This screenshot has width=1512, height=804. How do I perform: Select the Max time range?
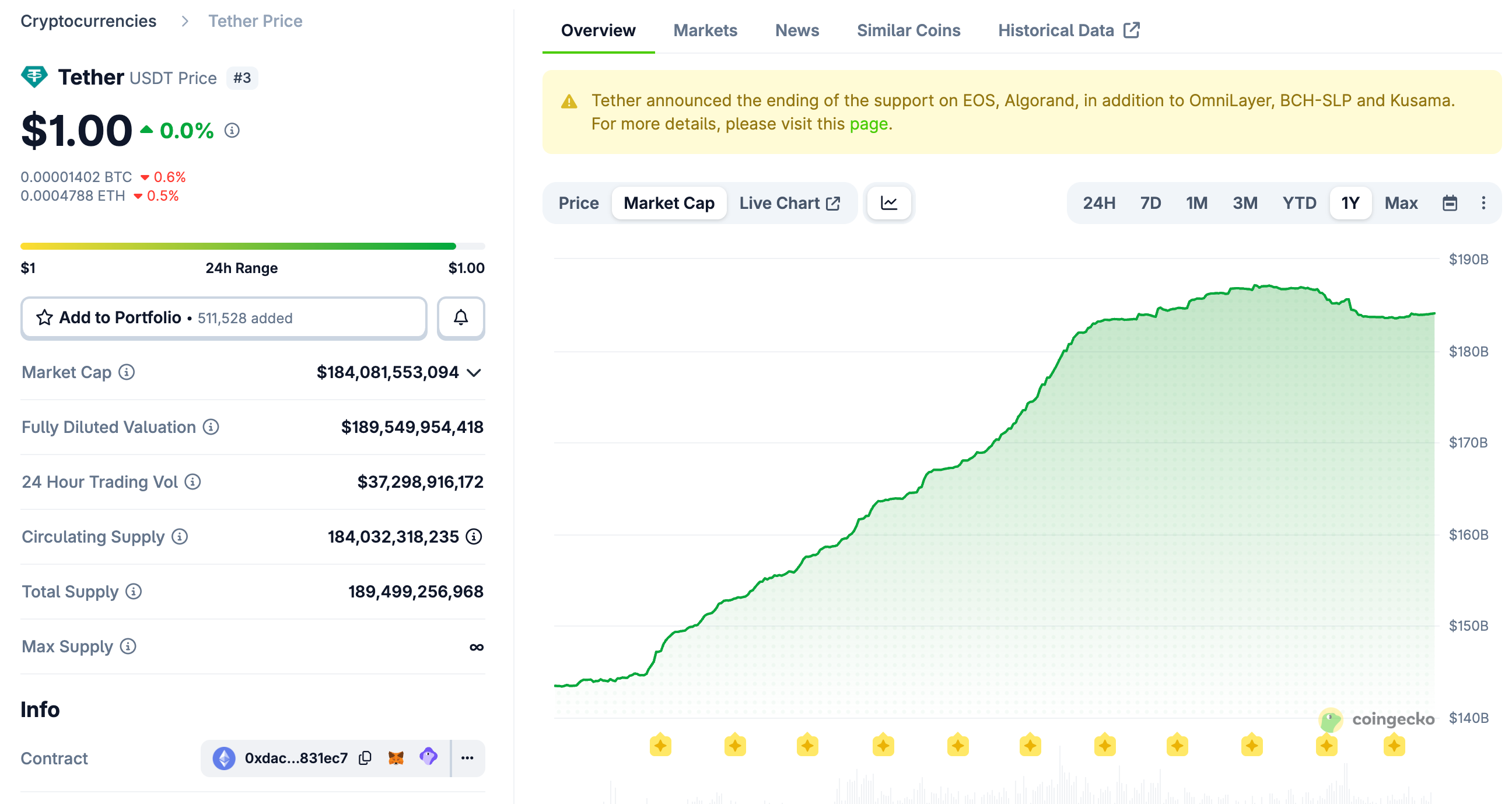pos(1401,203)
